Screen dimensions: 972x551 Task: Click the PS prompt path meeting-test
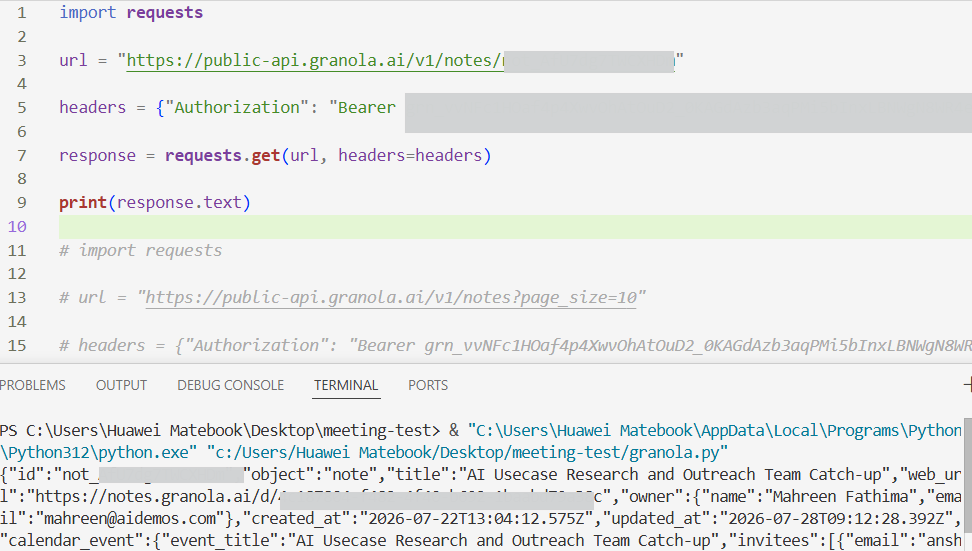pyautogui.click(x=233, y=431)
